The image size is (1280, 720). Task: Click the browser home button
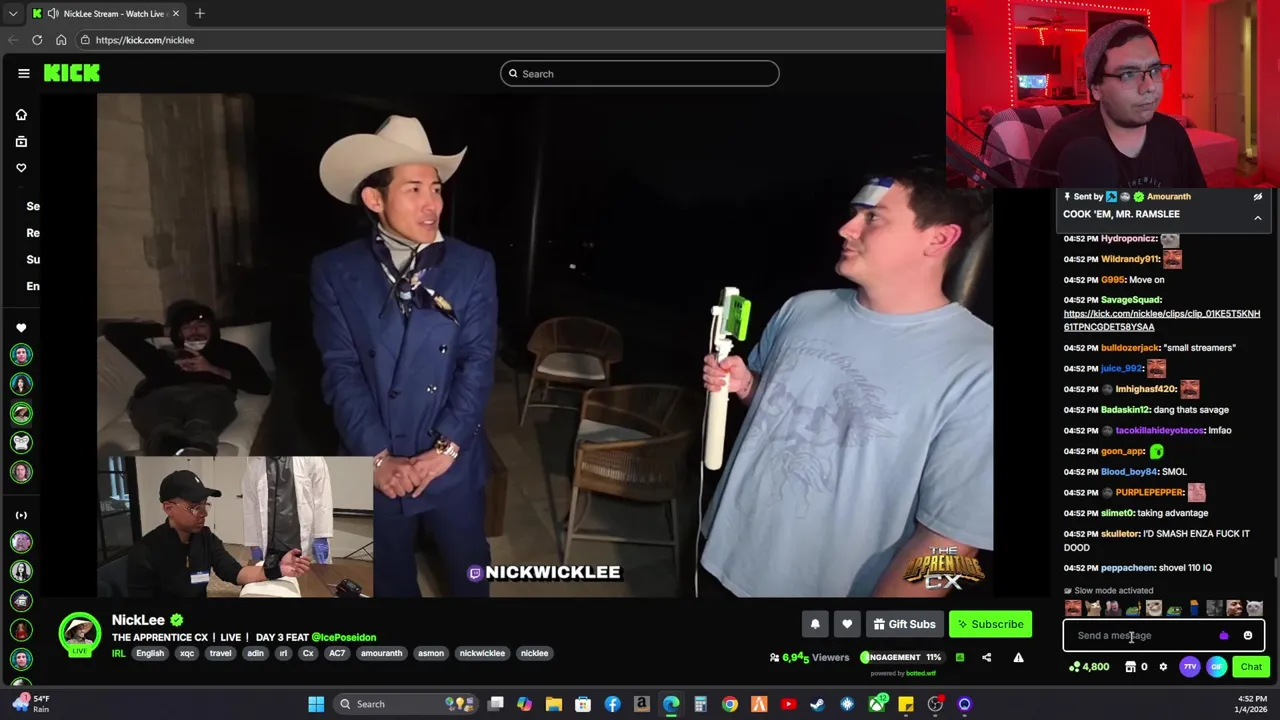(61, 40)
